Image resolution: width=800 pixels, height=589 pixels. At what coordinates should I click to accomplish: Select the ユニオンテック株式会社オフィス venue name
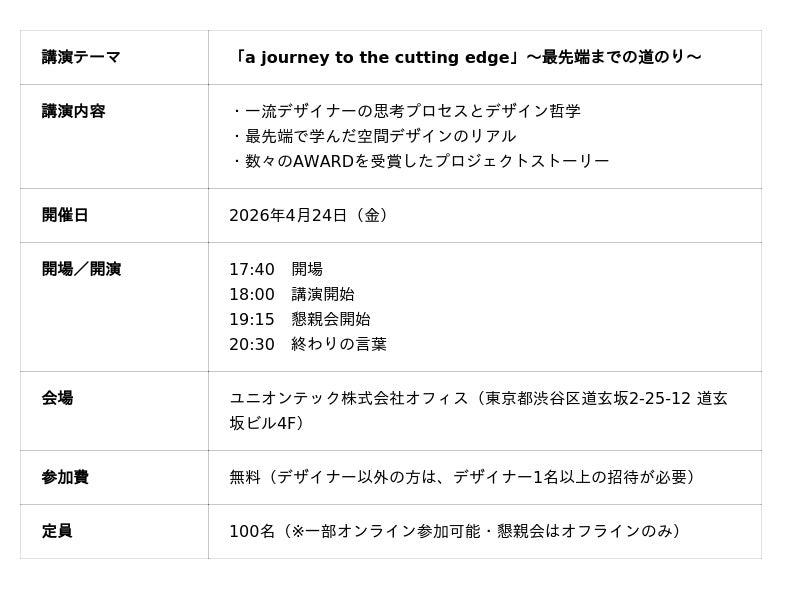coord(350,398)
